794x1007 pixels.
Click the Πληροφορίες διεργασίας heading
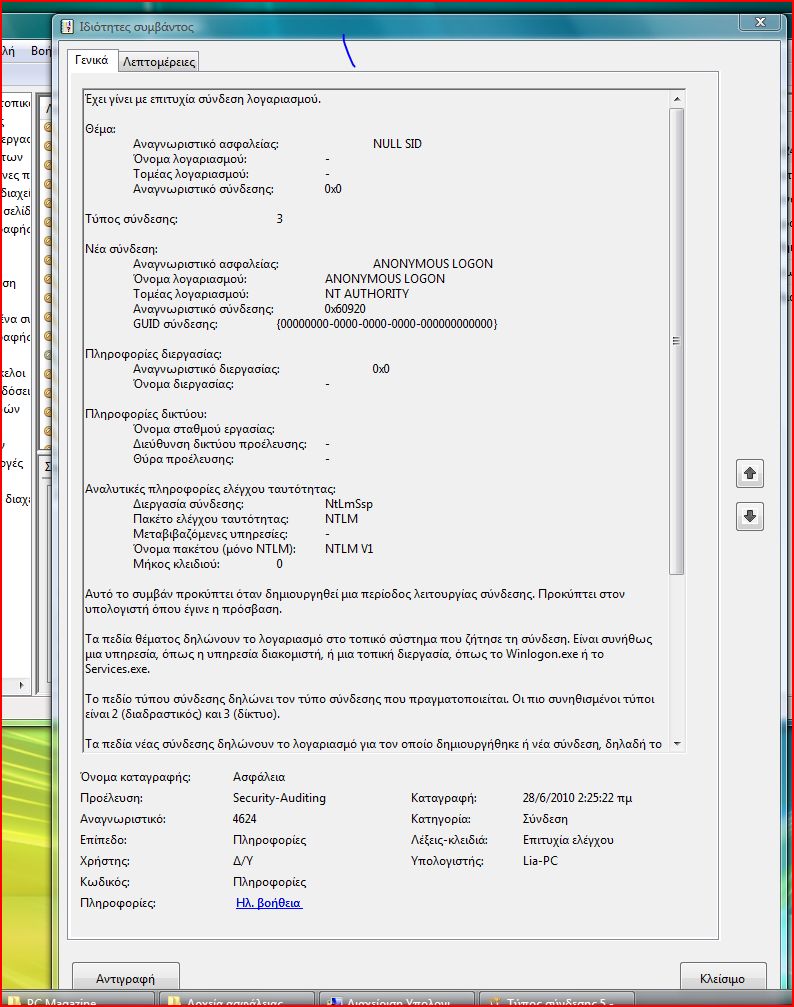pos(154,354)
